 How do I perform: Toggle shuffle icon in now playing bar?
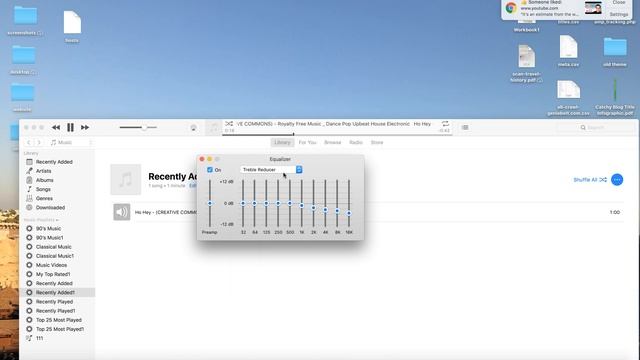tap(229, 124)
